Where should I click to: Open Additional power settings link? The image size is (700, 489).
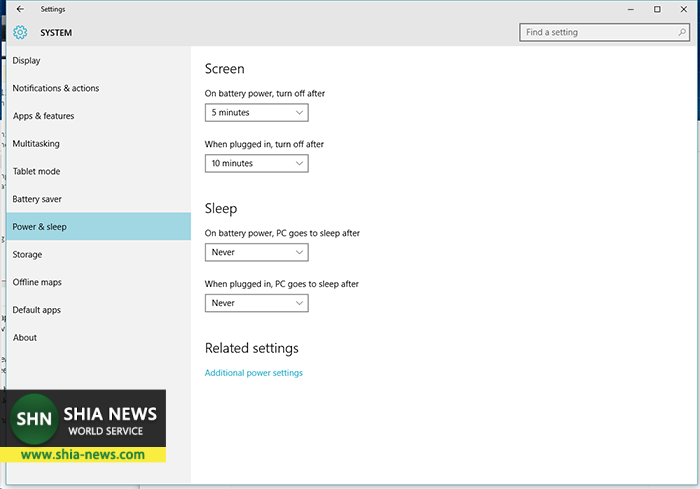point(253,373)
